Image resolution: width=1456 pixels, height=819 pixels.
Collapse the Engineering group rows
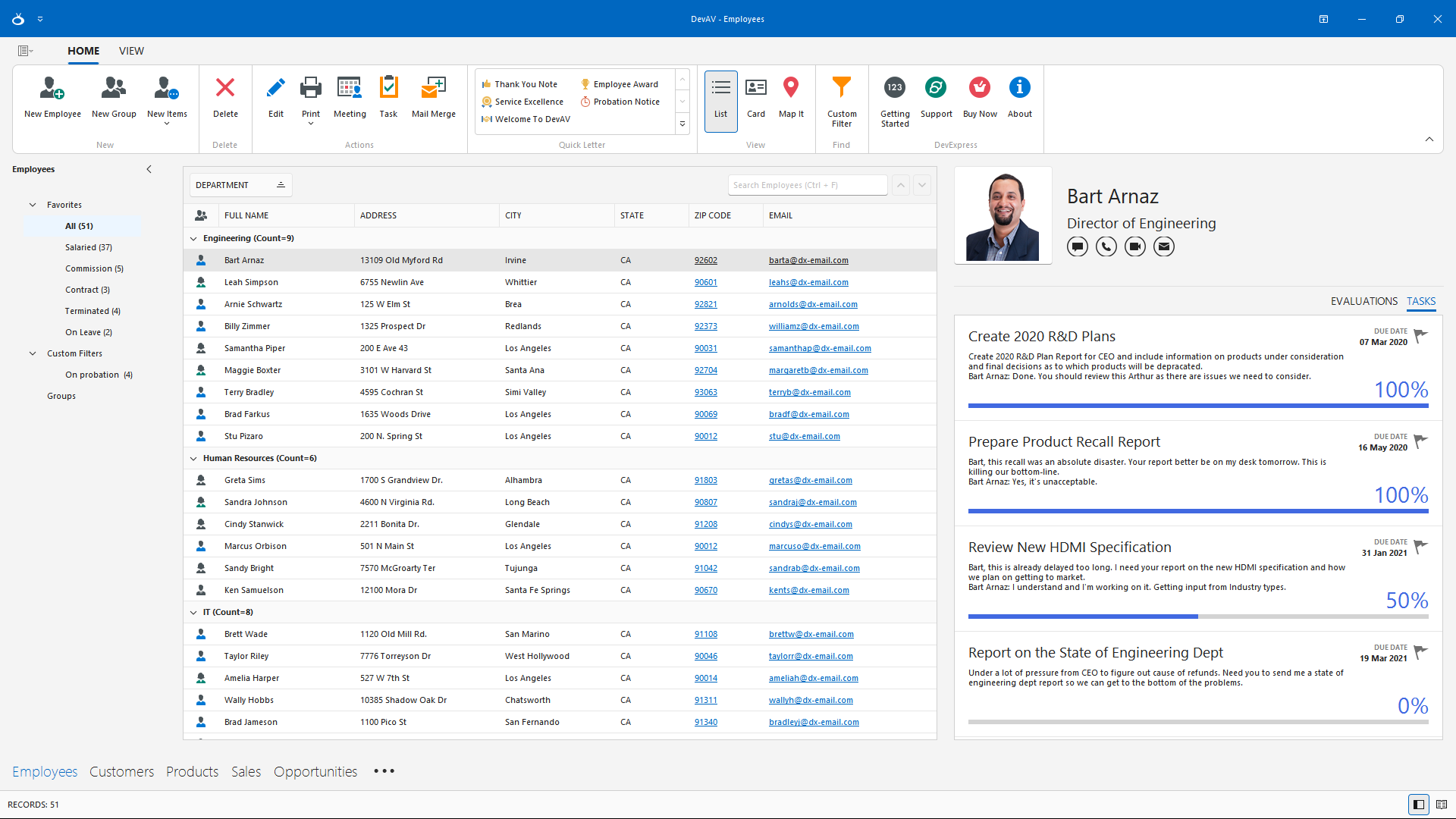[193, 238]
